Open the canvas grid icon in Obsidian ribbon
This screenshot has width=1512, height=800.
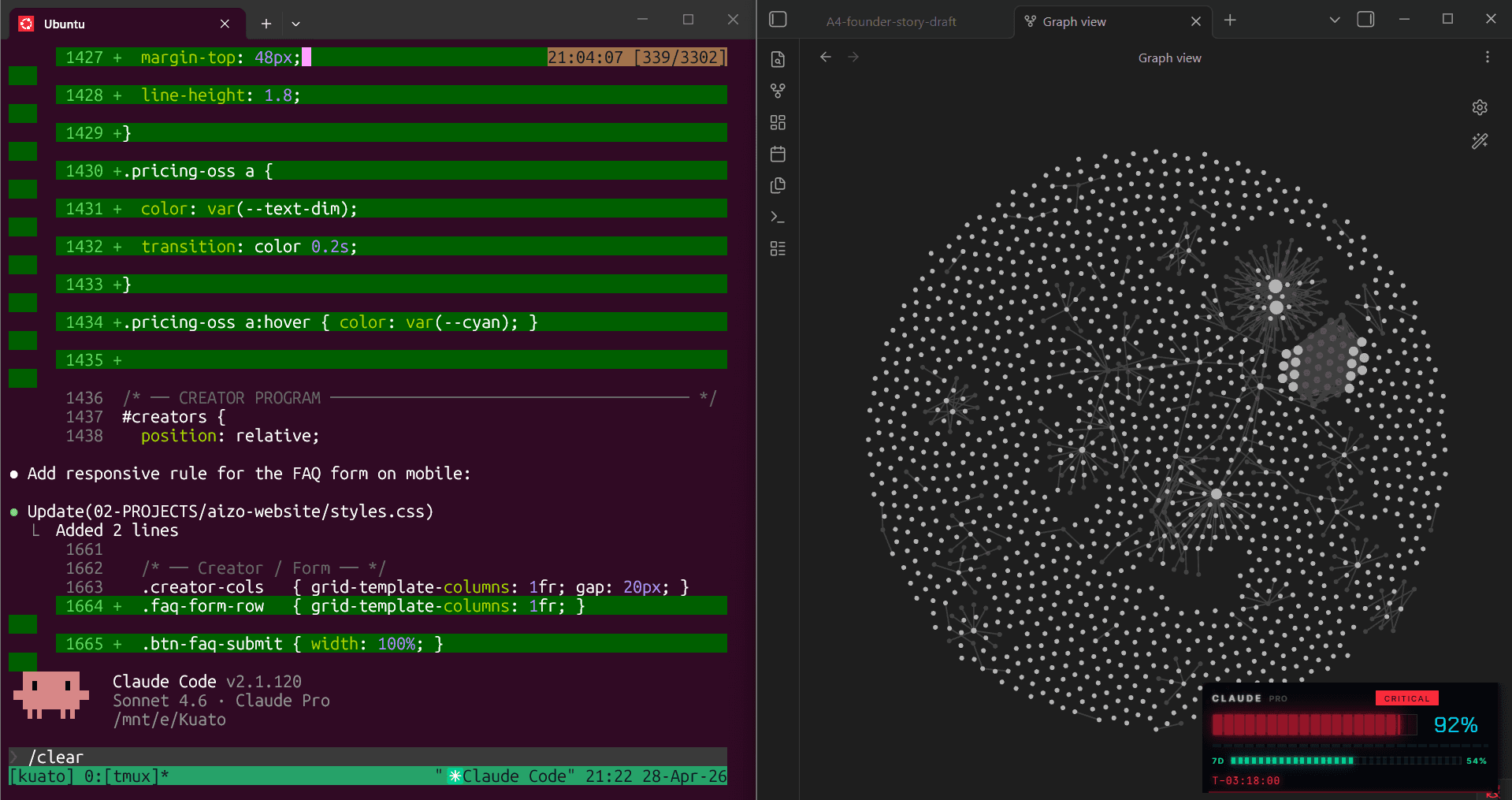tap(778, 122)
